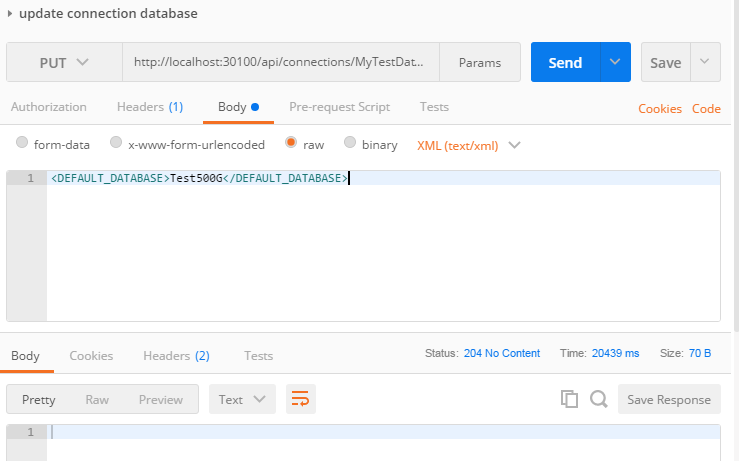This screenshot has height=461, width=739.
Task: Expand the 'update connection database' request title
Action: click(10, 14)
